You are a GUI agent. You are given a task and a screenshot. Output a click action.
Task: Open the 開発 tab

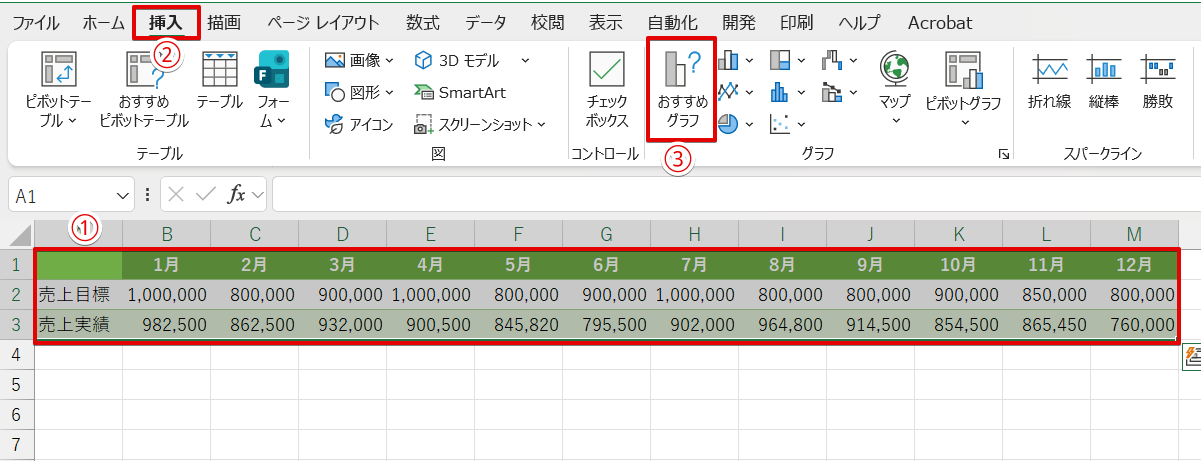pyautogui.click(x=739, y=23)
